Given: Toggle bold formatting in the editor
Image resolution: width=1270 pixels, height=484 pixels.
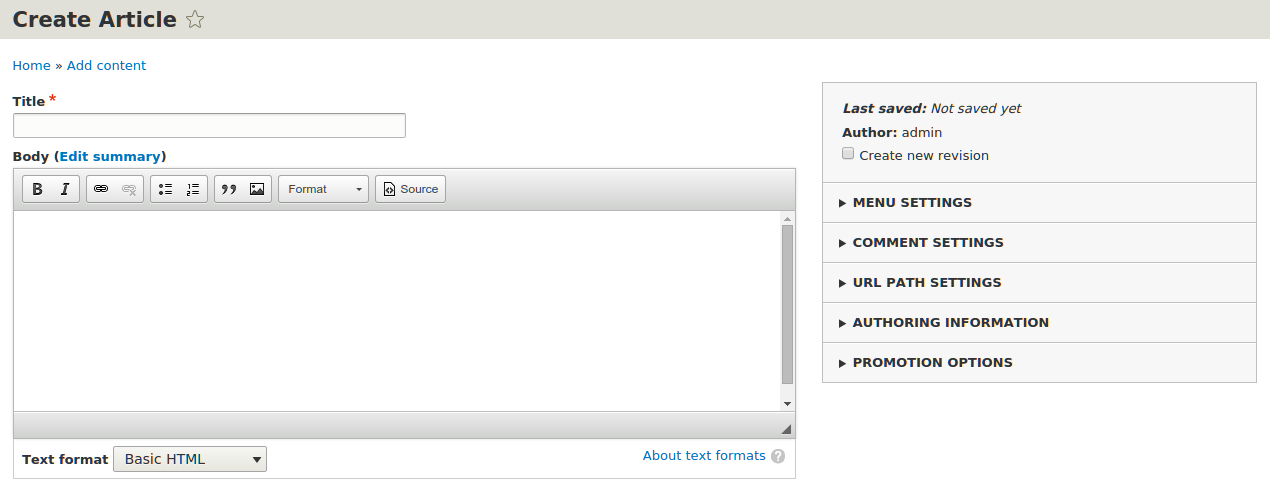Looking at the screenshot, I should click(x=37, y=189).
